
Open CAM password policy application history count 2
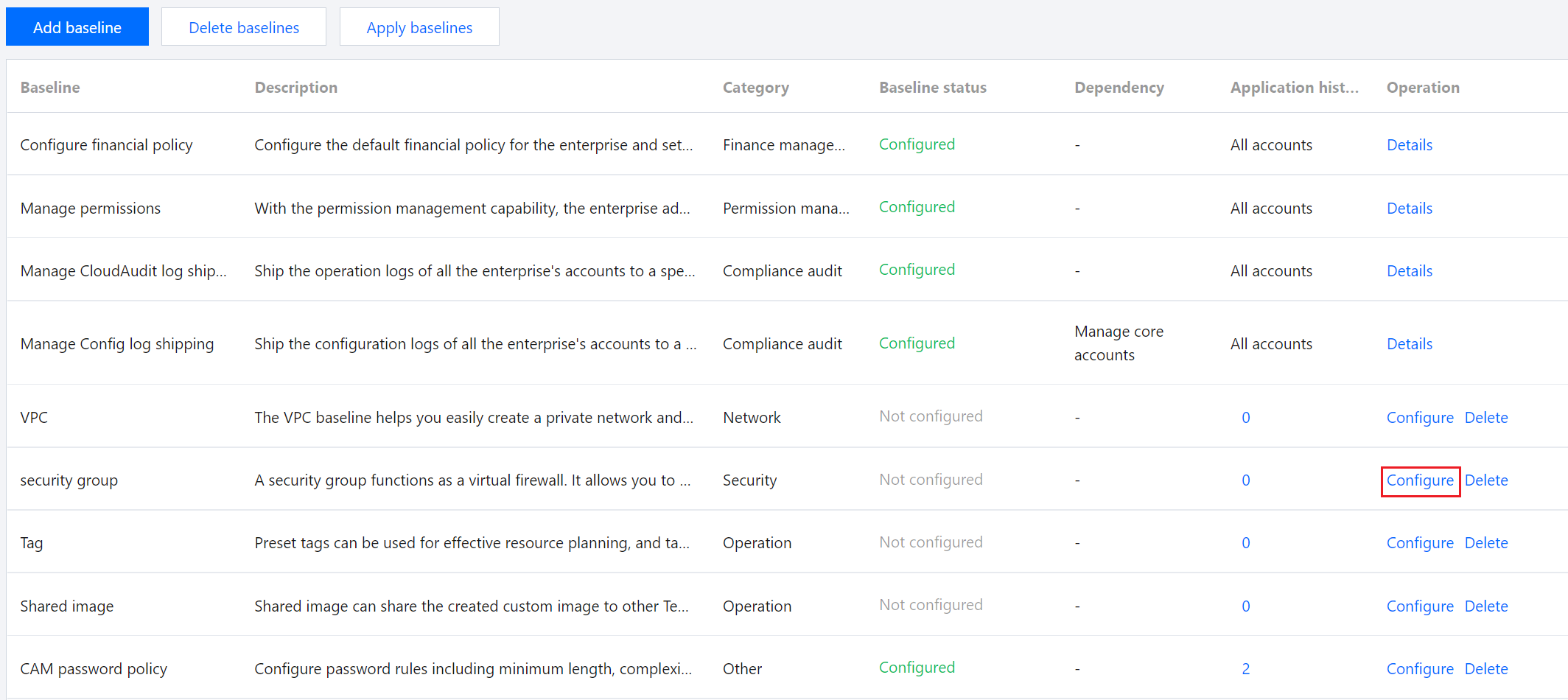coord(1245,669)
